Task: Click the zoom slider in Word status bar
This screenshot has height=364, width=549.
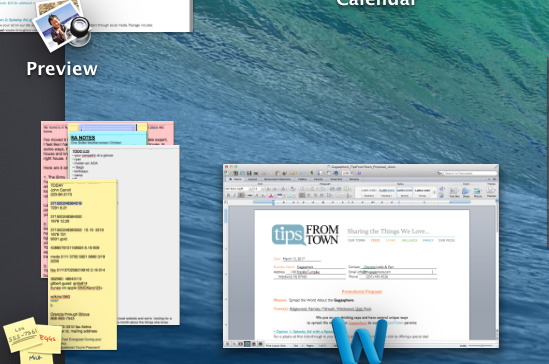Action: (481, 345)
